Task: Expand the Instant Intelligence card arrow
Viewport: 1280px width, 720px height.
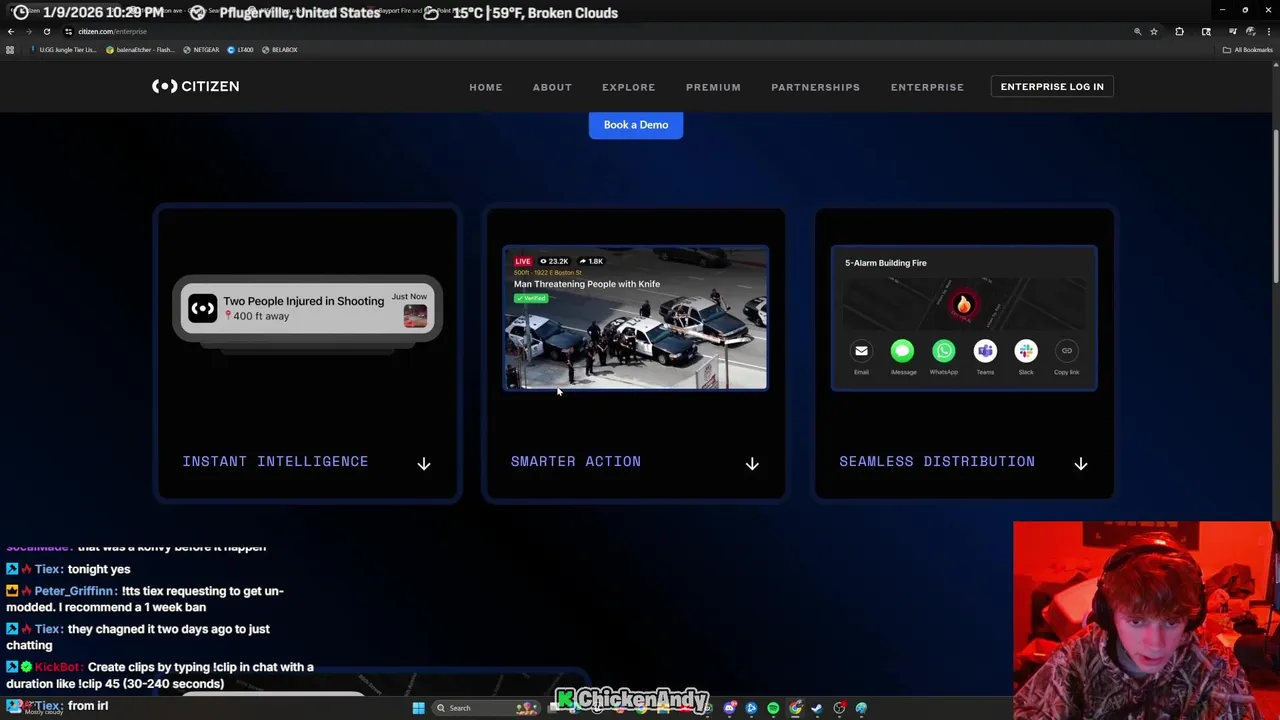Action: (424, 463)
